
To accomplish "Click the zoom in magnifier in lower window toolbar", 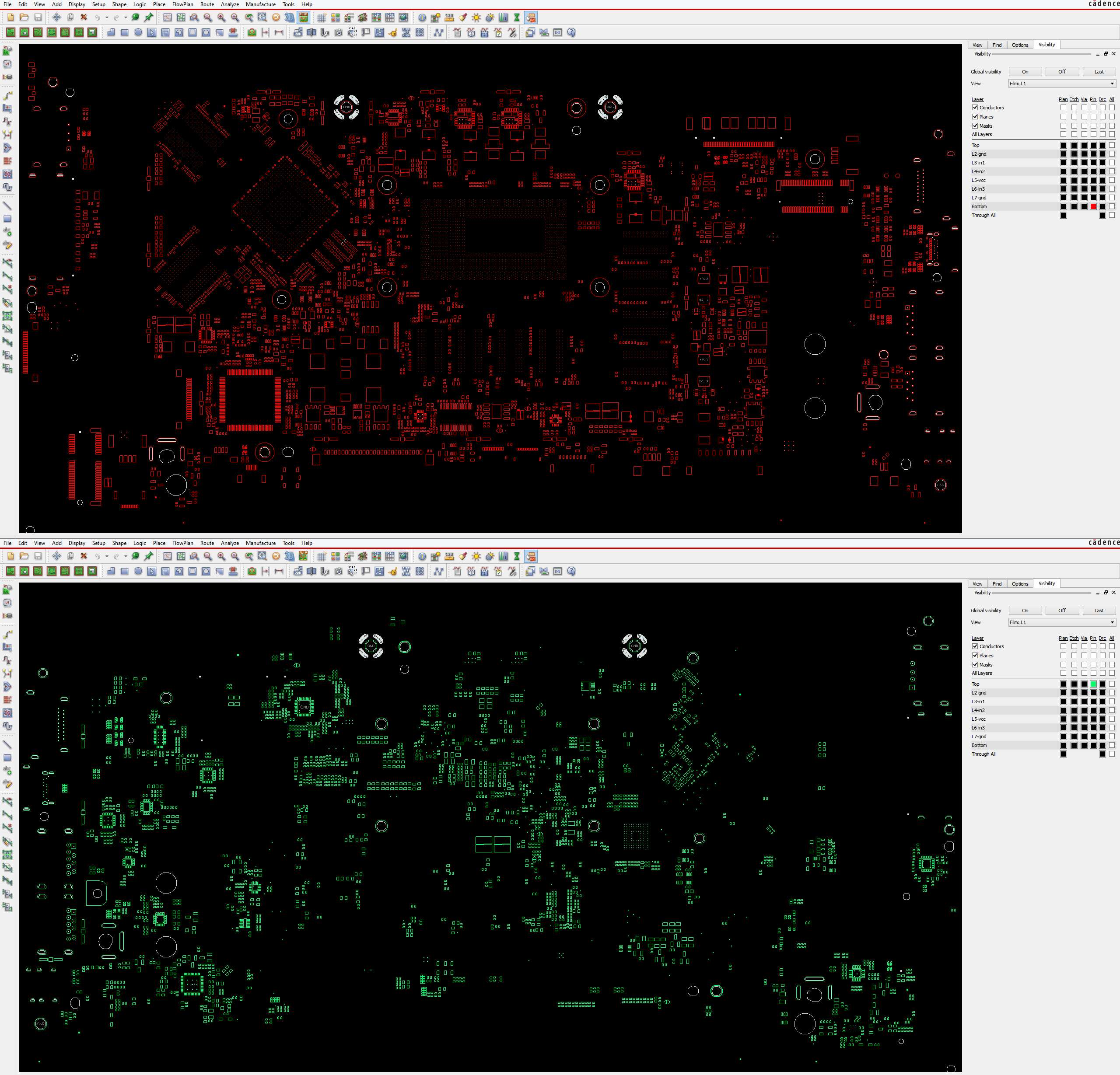I will click(221, 556).
